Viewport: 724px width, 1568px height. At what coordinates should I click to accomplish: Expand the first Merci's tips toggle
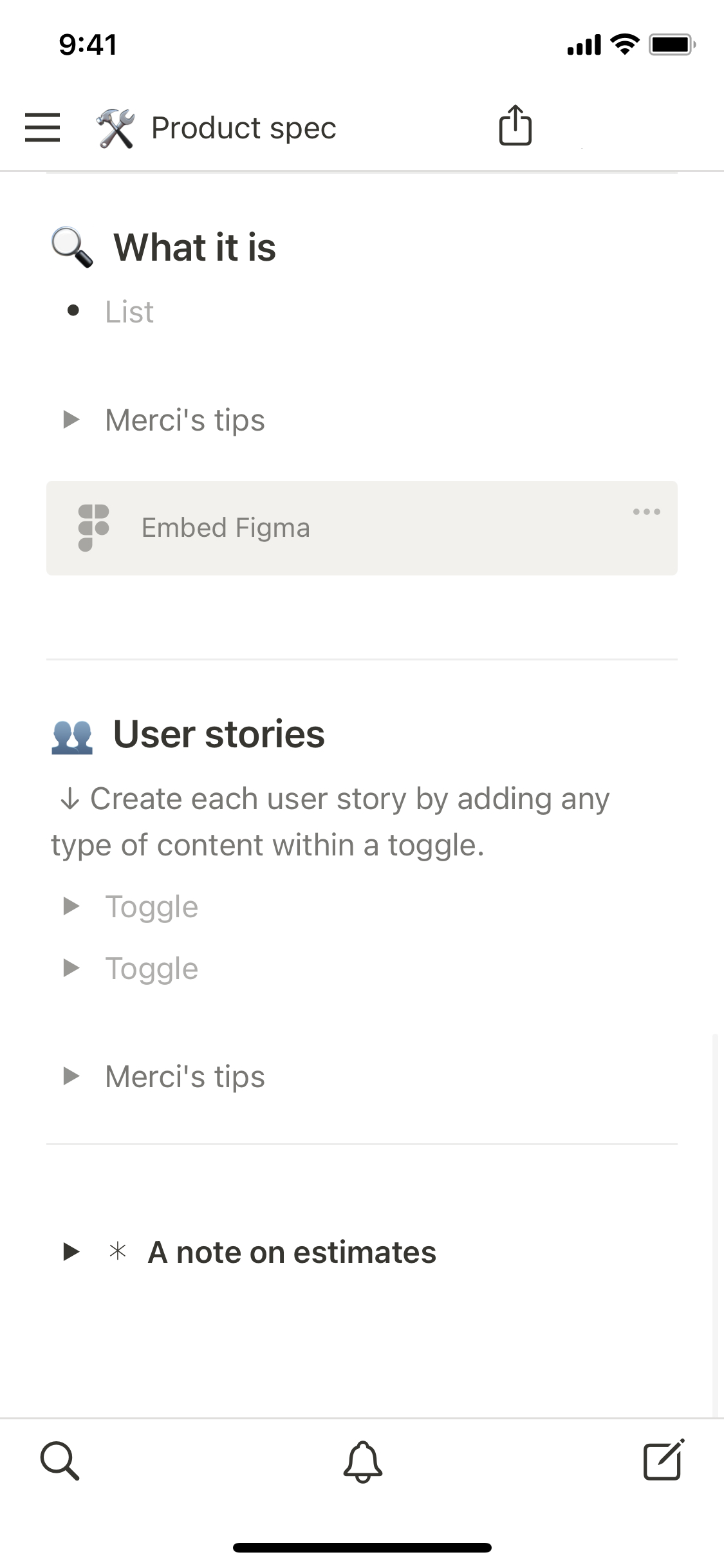click(x=71, y=420)
